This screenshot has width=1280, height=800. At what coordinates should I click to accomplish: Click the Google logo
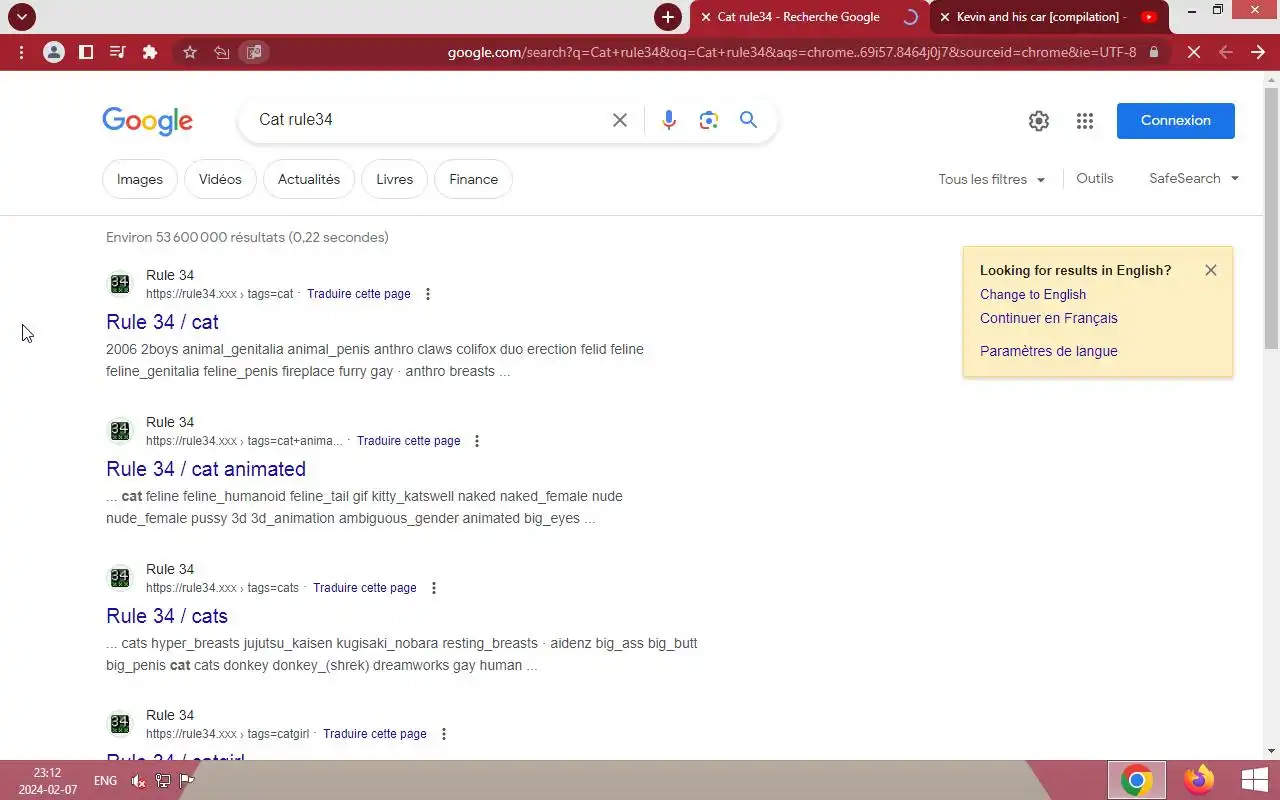(x=147, y=121)
